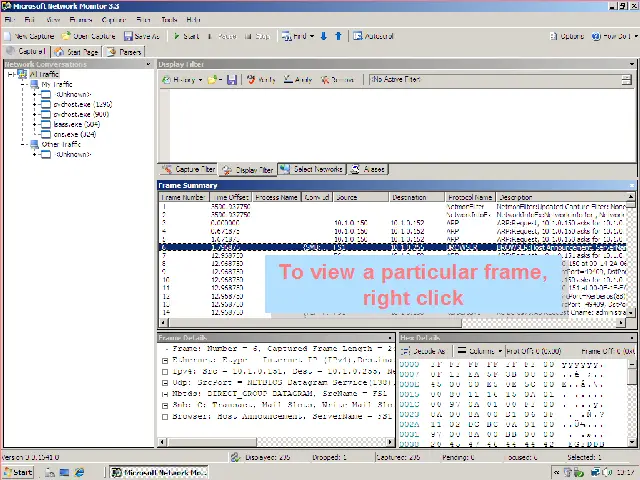Viewport: 640px width, 480px height.
Task: Toggle the Autoscroll toolbar button
Action: tap(373, 36)
